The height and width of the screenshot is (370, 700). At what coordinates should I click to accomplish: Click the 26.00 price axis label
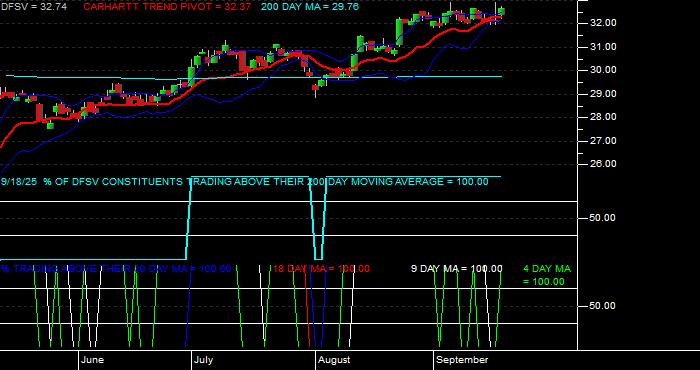click(x=603, y=164)
